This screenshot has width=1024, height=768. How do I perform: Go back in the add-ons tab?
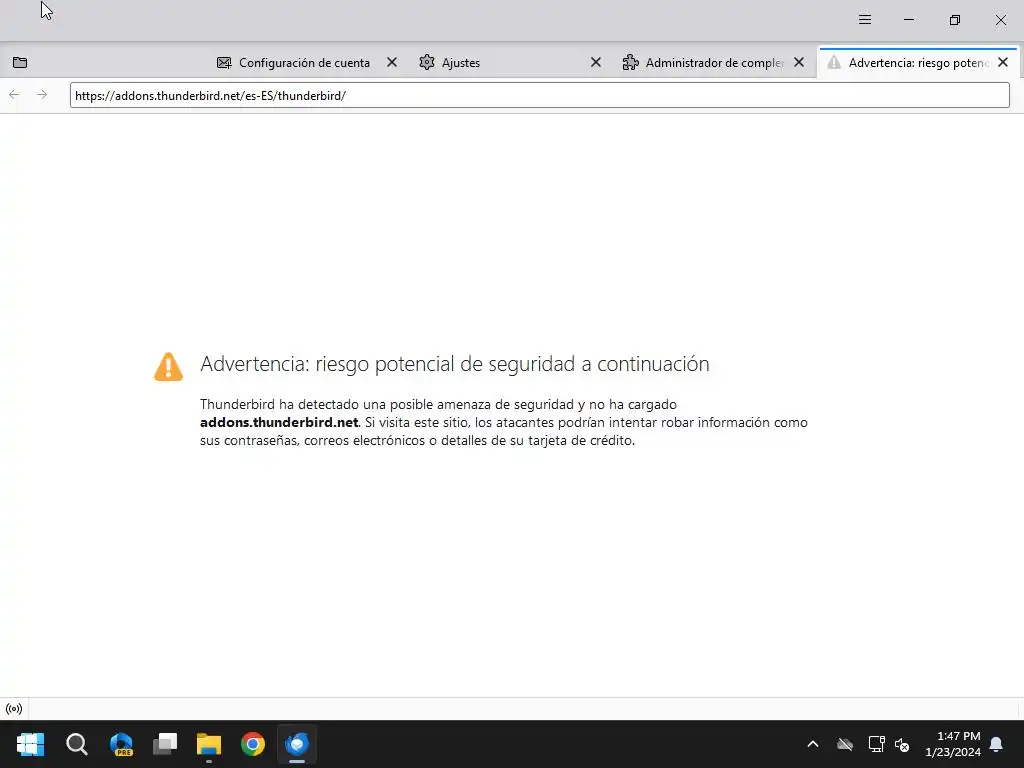point(14,95)
